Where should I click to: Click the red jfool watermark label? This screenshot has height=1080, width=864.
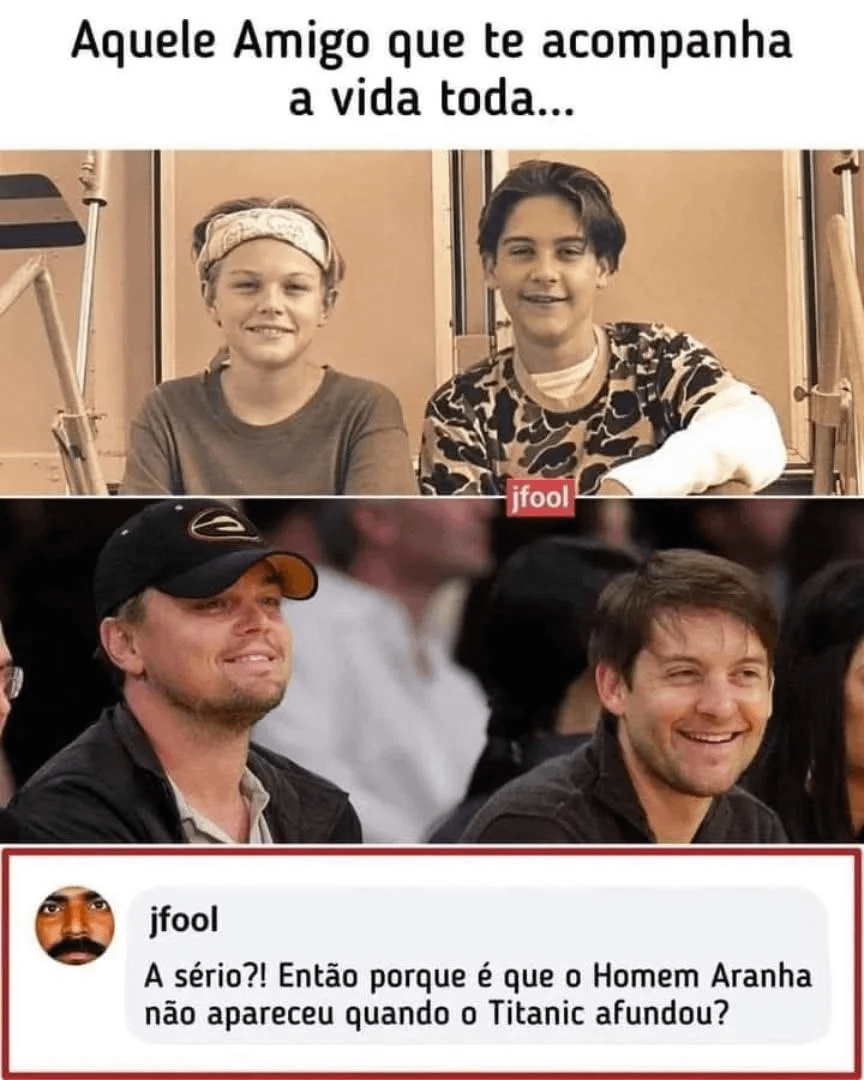click(x=540, y=498)
